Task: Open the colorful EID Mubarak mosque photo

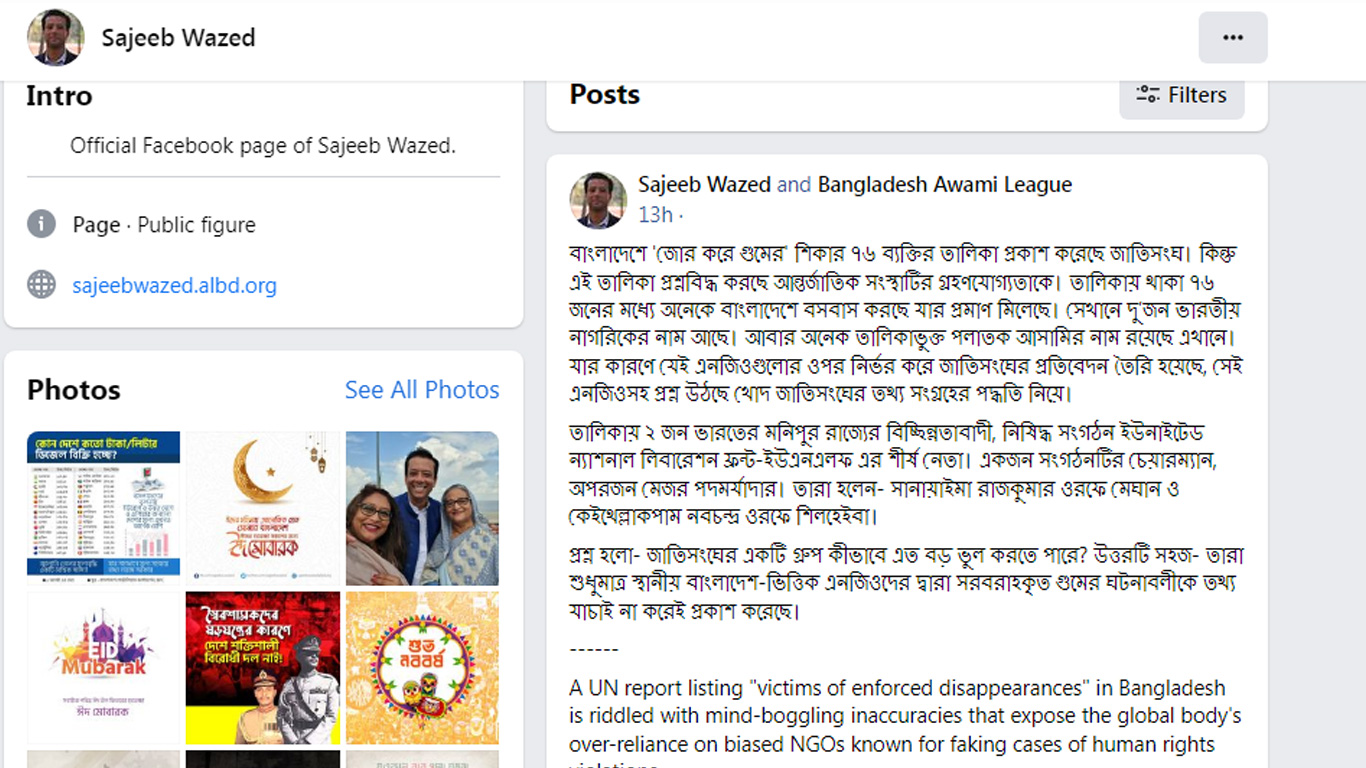Action: [103, 667]
